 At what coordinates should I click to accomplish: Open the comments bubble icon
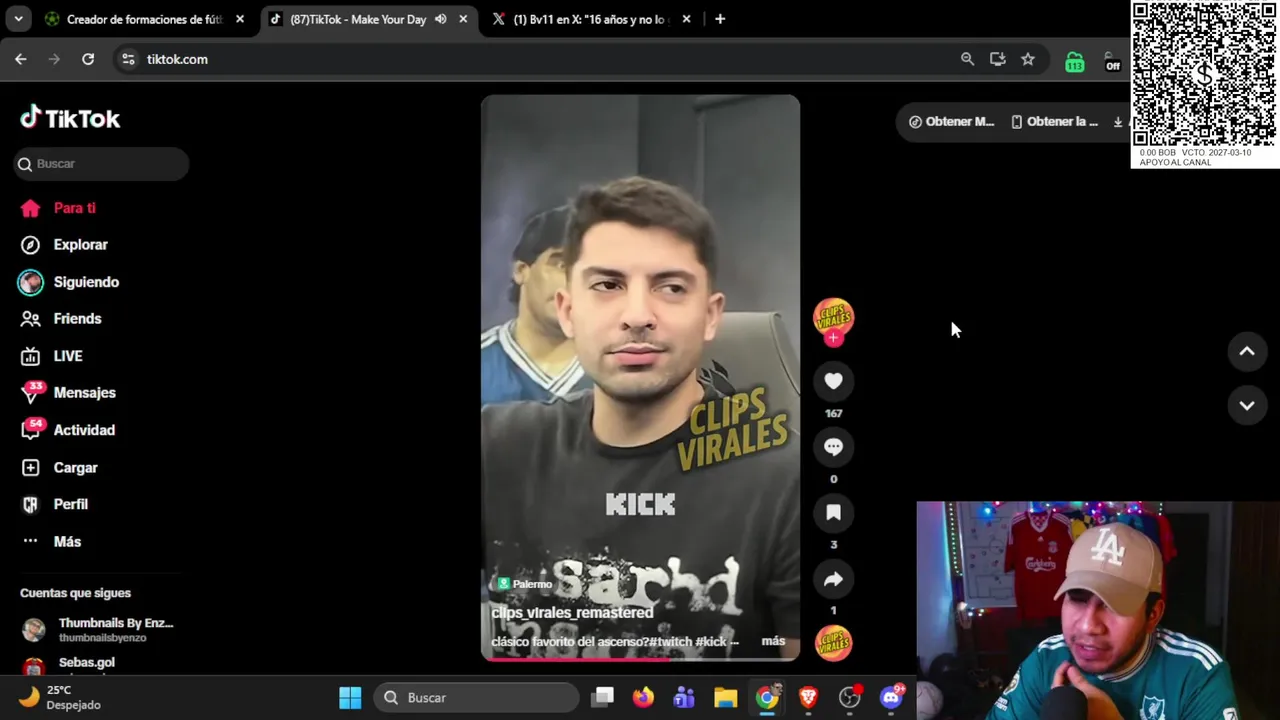click(x=833, y=447)
